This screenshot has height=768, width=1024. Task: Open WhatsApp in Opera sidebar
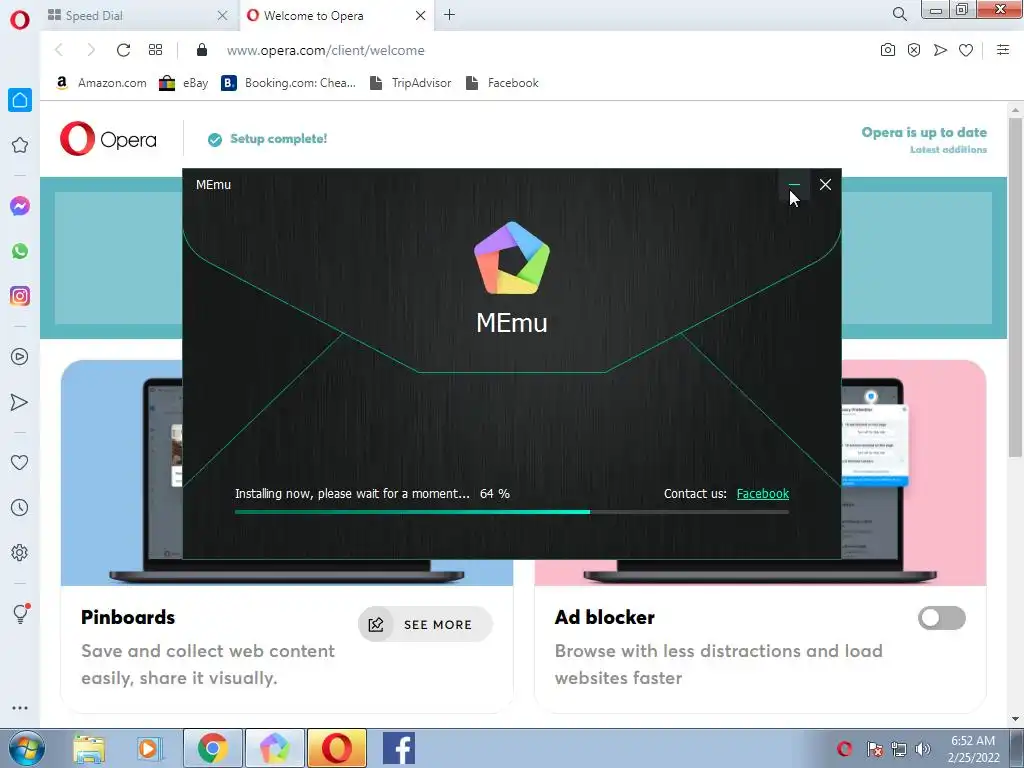(x=20, y=251)
